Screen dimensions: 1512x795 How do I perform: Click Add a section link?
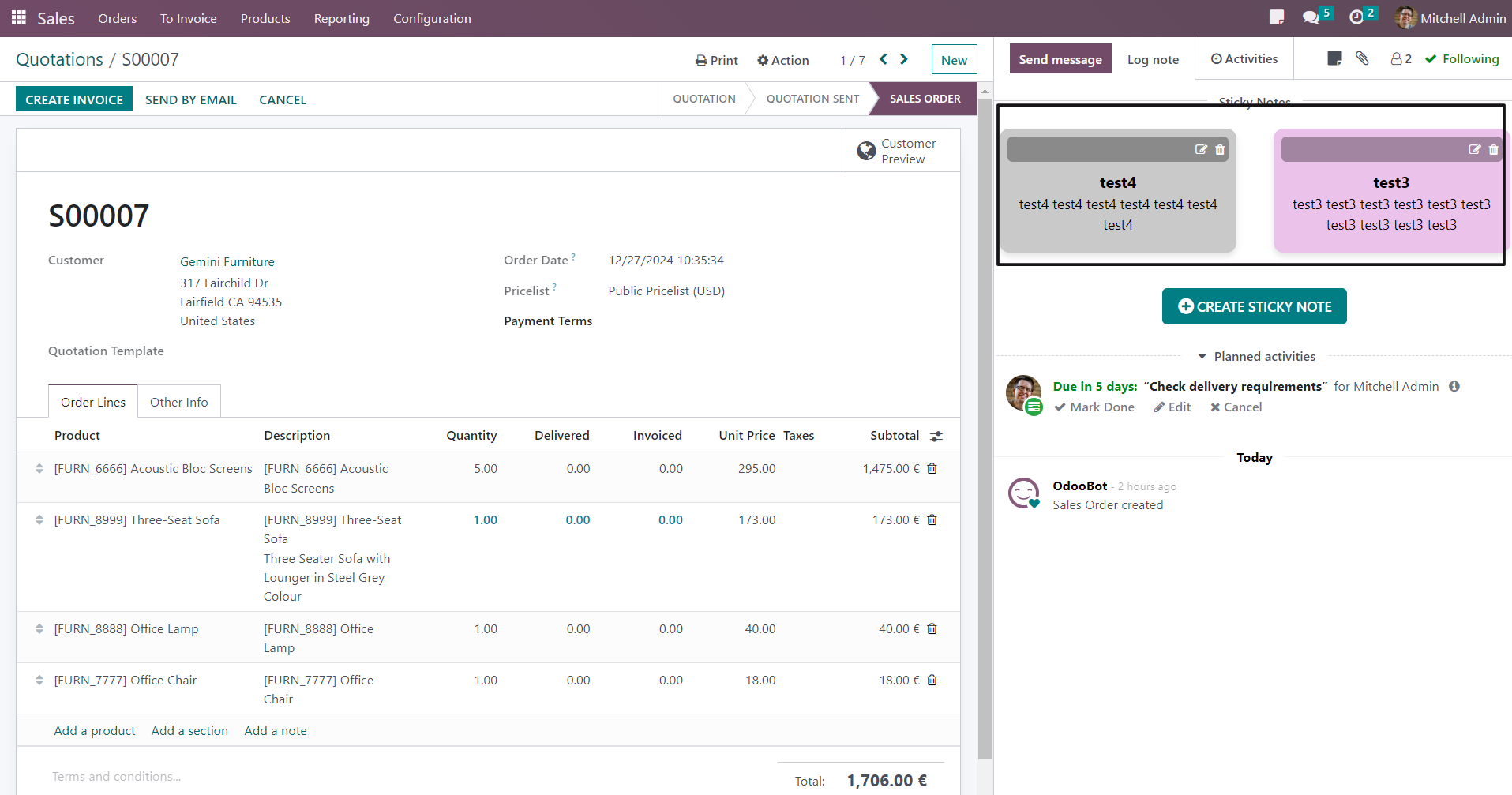189,730
